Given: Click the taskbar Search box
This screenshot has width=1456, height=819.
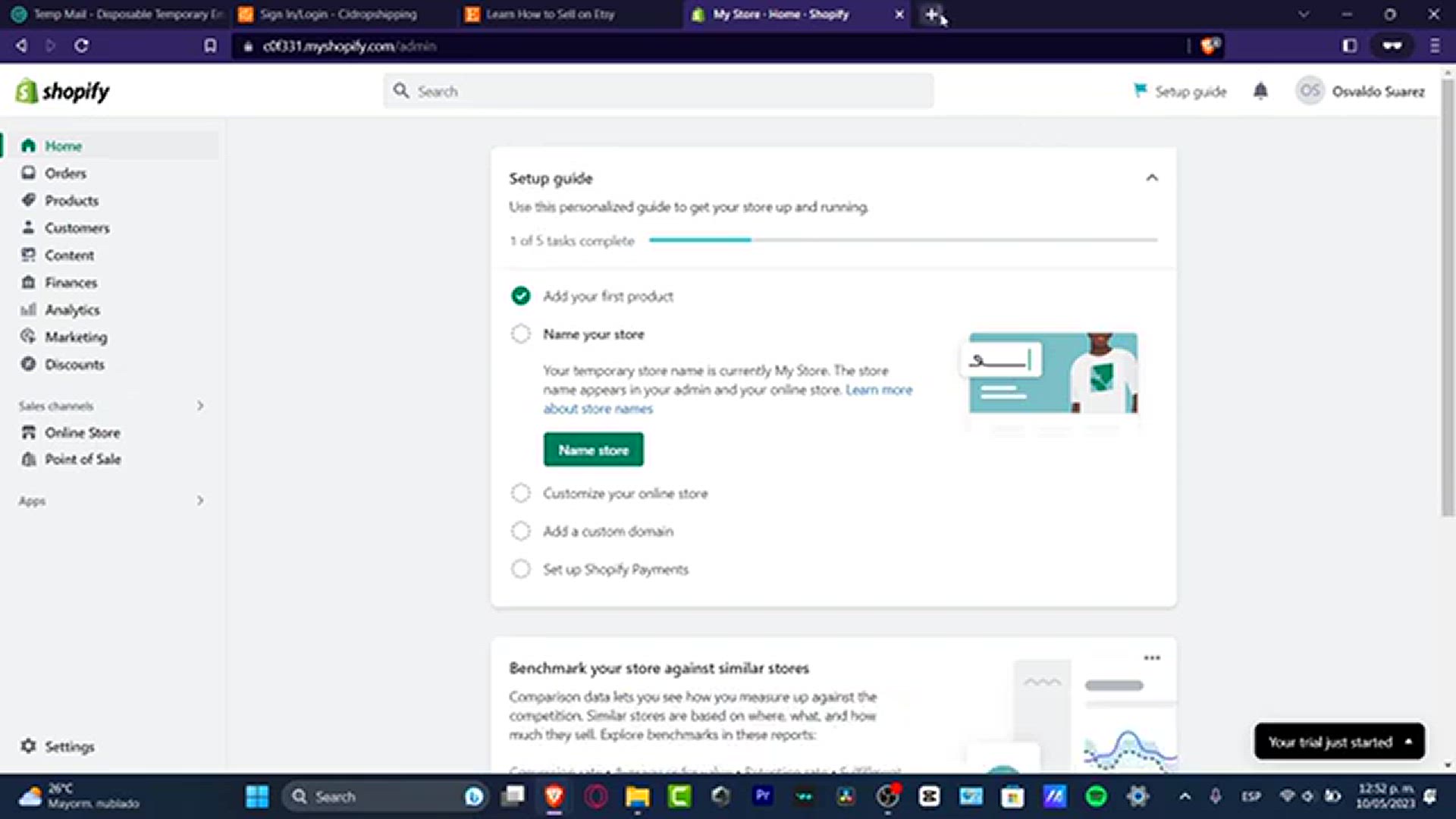Looking at the screenshot, I should click(x=384, y=796).
